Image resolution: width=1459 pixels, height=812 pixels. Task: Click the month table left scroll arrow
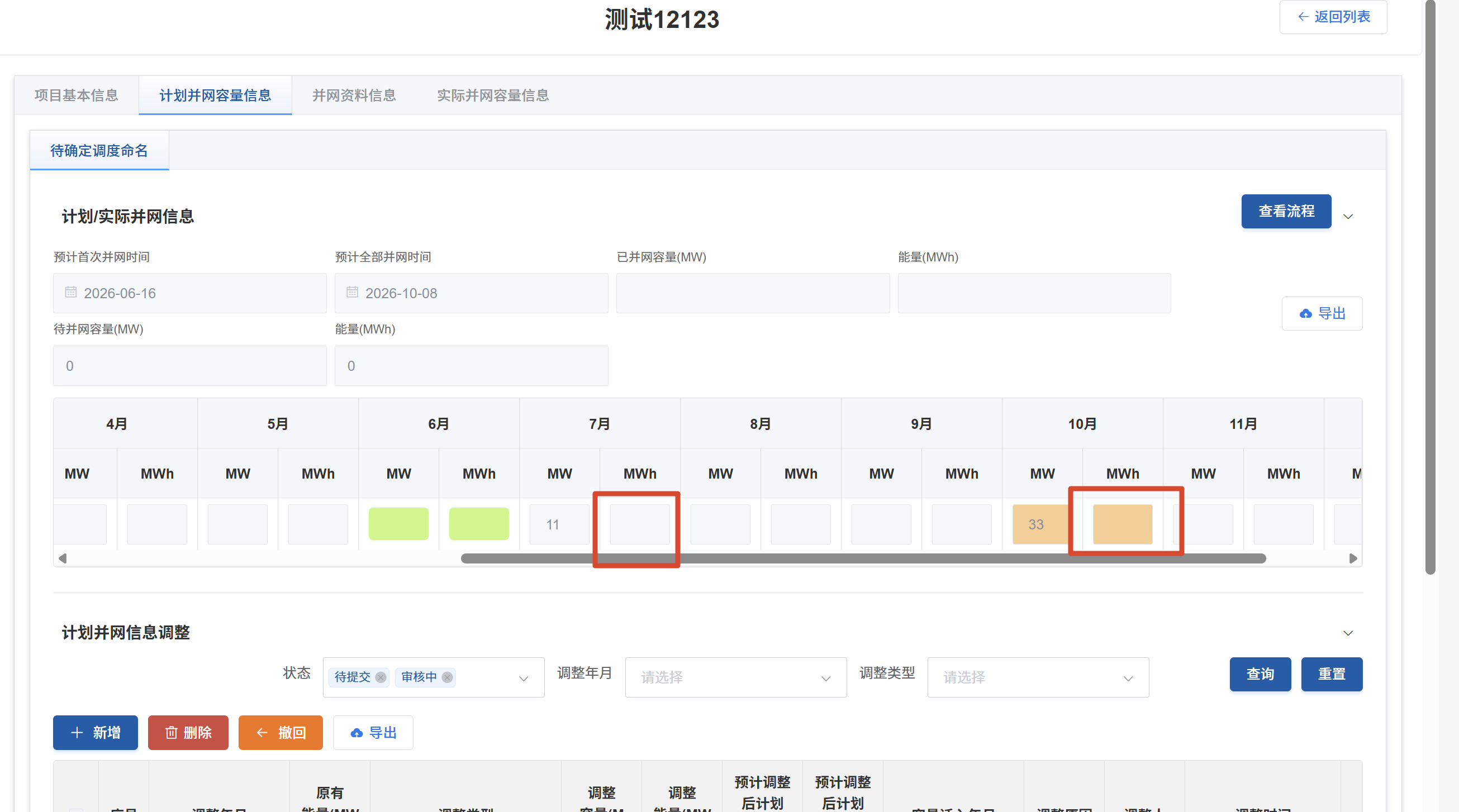coord(62,558)
